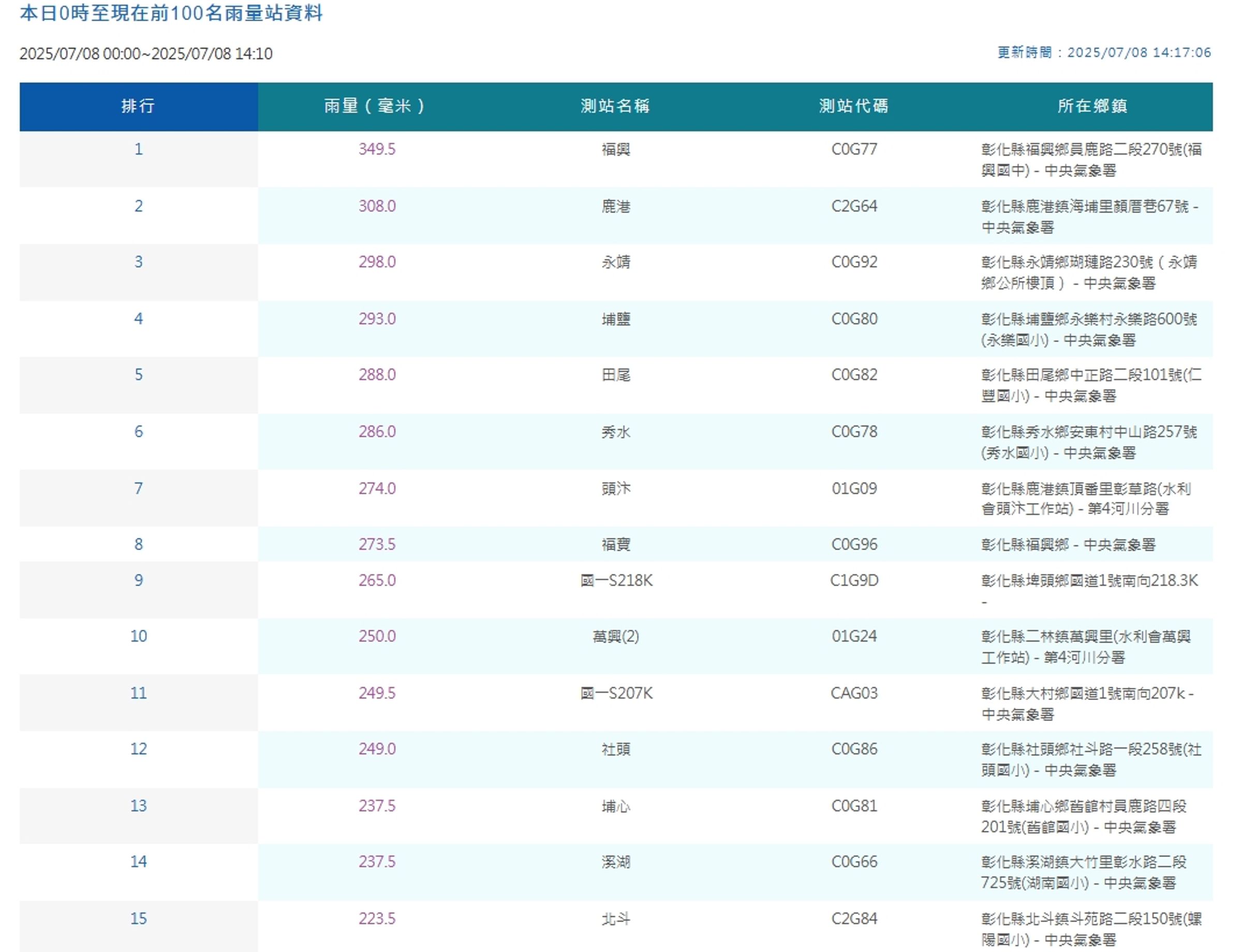Viewport: 1242px width, 952px height.
Task: Click the 排行 column header
Action: (138, 107)
